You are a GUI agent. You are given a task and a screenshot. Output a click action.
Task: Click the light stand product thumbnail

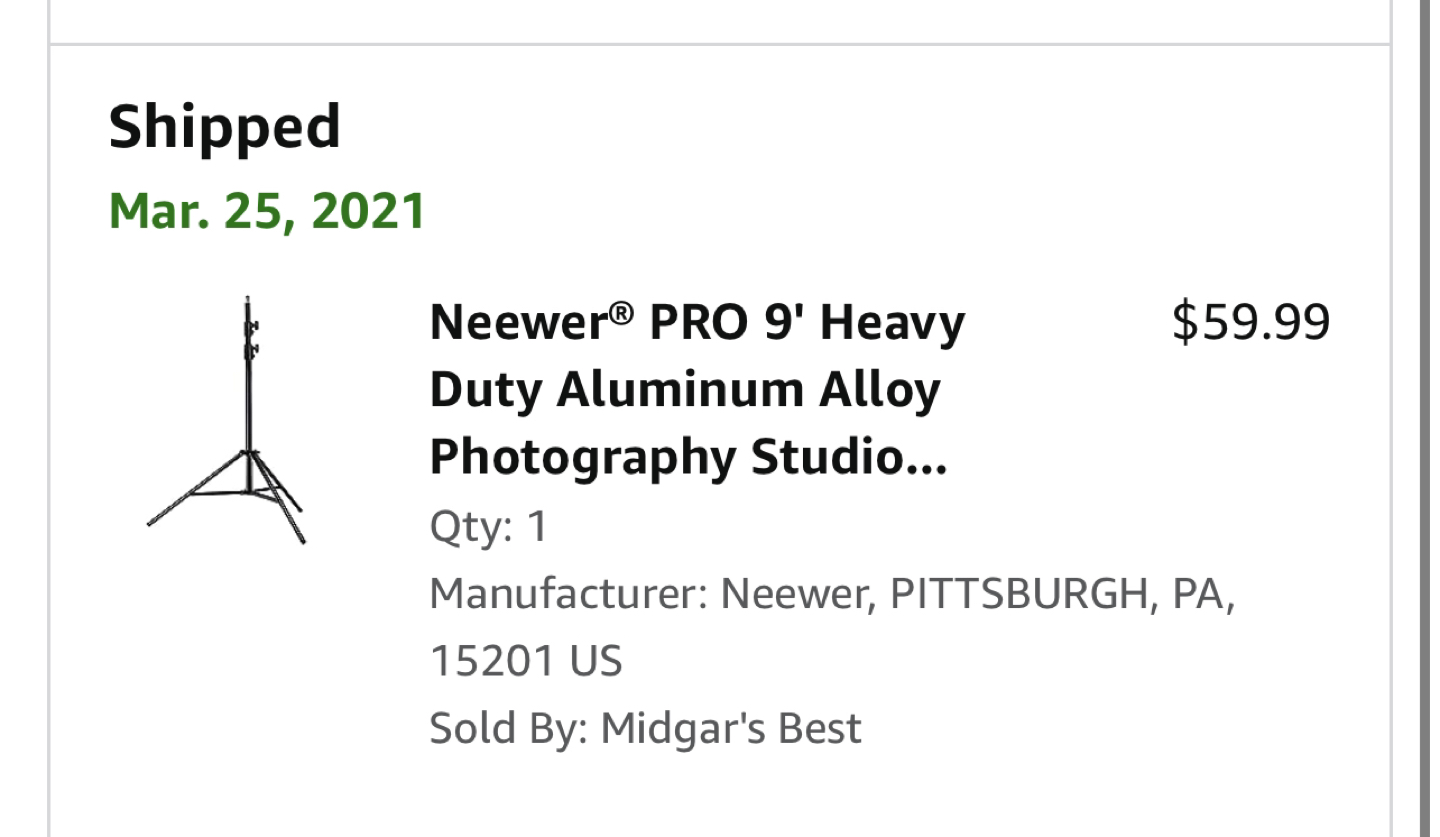tap(227, 420)
